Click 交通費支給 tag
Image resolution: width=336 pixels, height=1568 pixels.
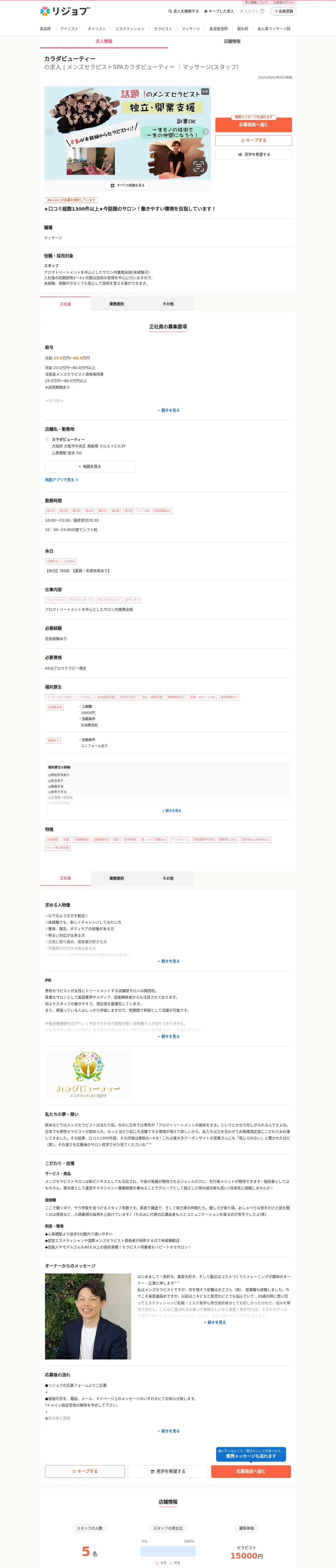tap(55, 707)
